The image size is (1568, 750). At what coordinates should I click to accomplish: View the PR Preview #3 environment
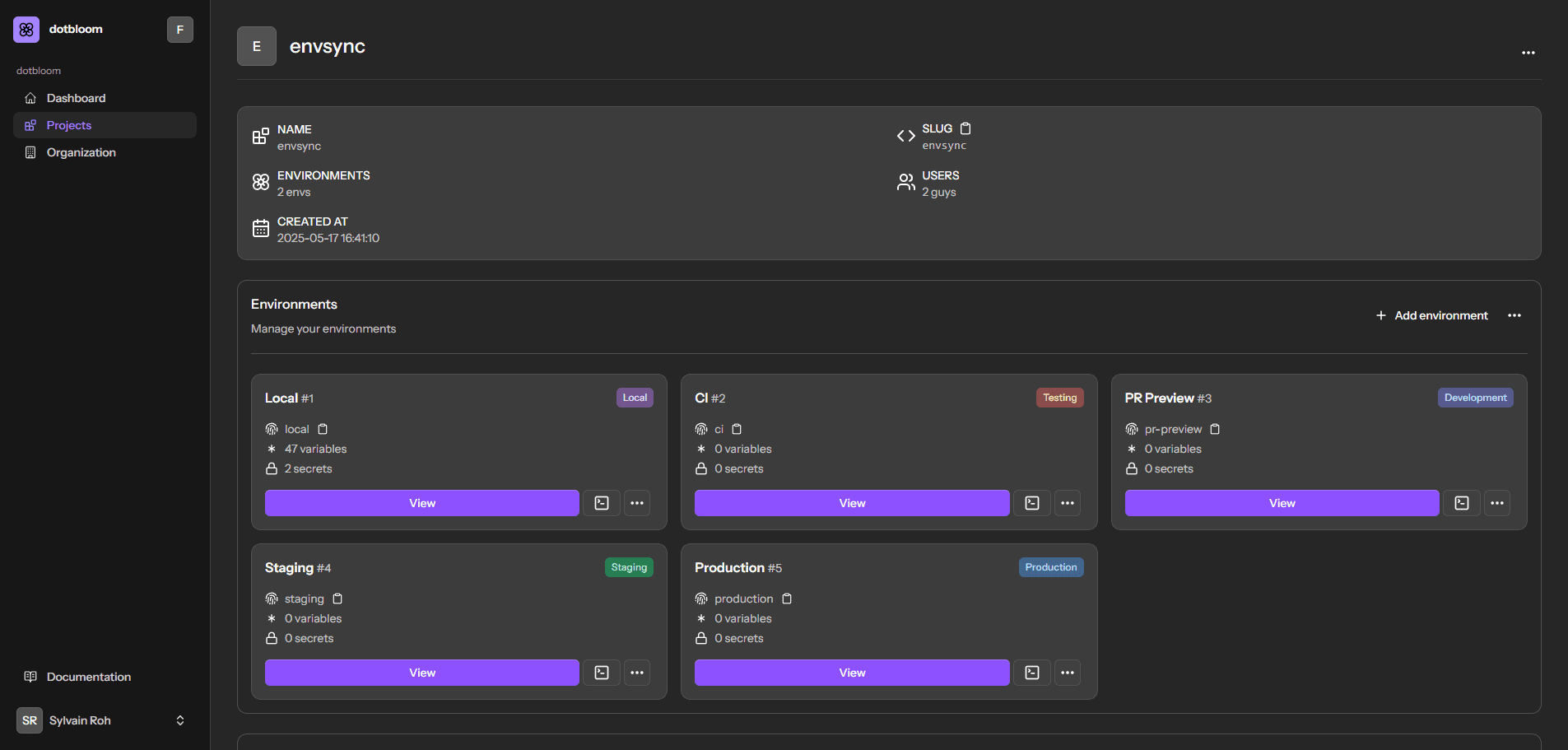(1282, 503)
